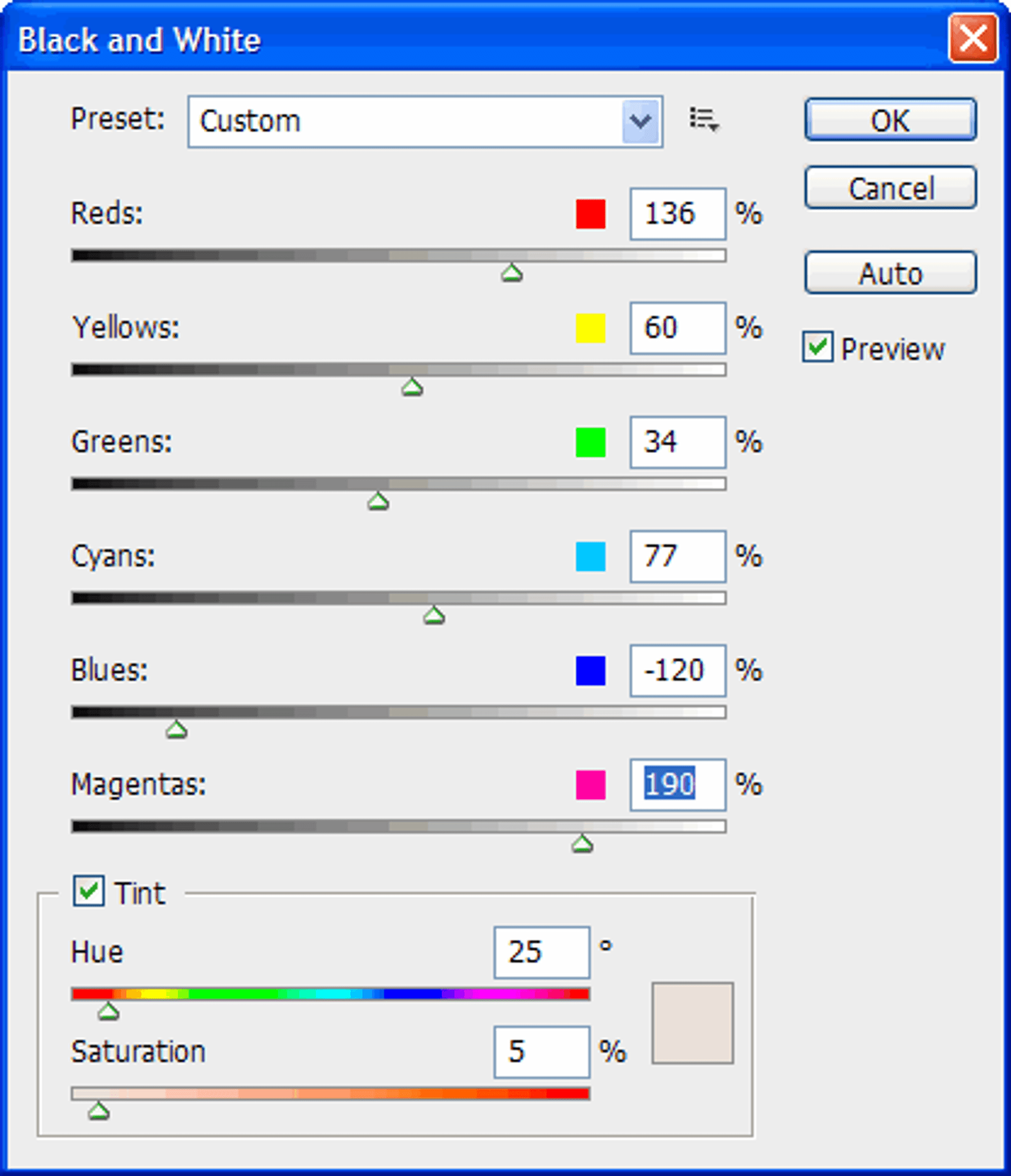Click the yellow swatch next to Yellows
Image resolution: width=1011 pixels, height=1176 pixels.
pos(590,328)
